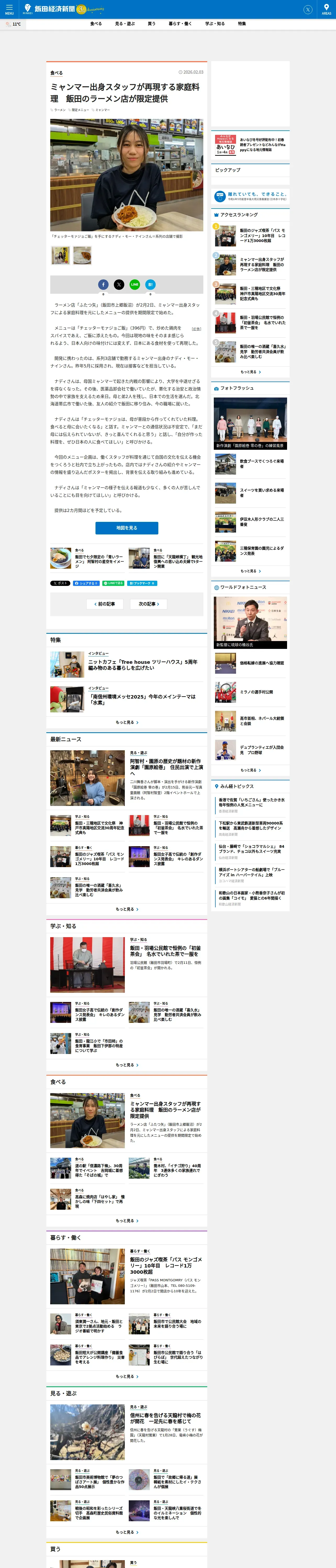
Task: Open the main article photo of the woman
Action: (x=127, y=175)
